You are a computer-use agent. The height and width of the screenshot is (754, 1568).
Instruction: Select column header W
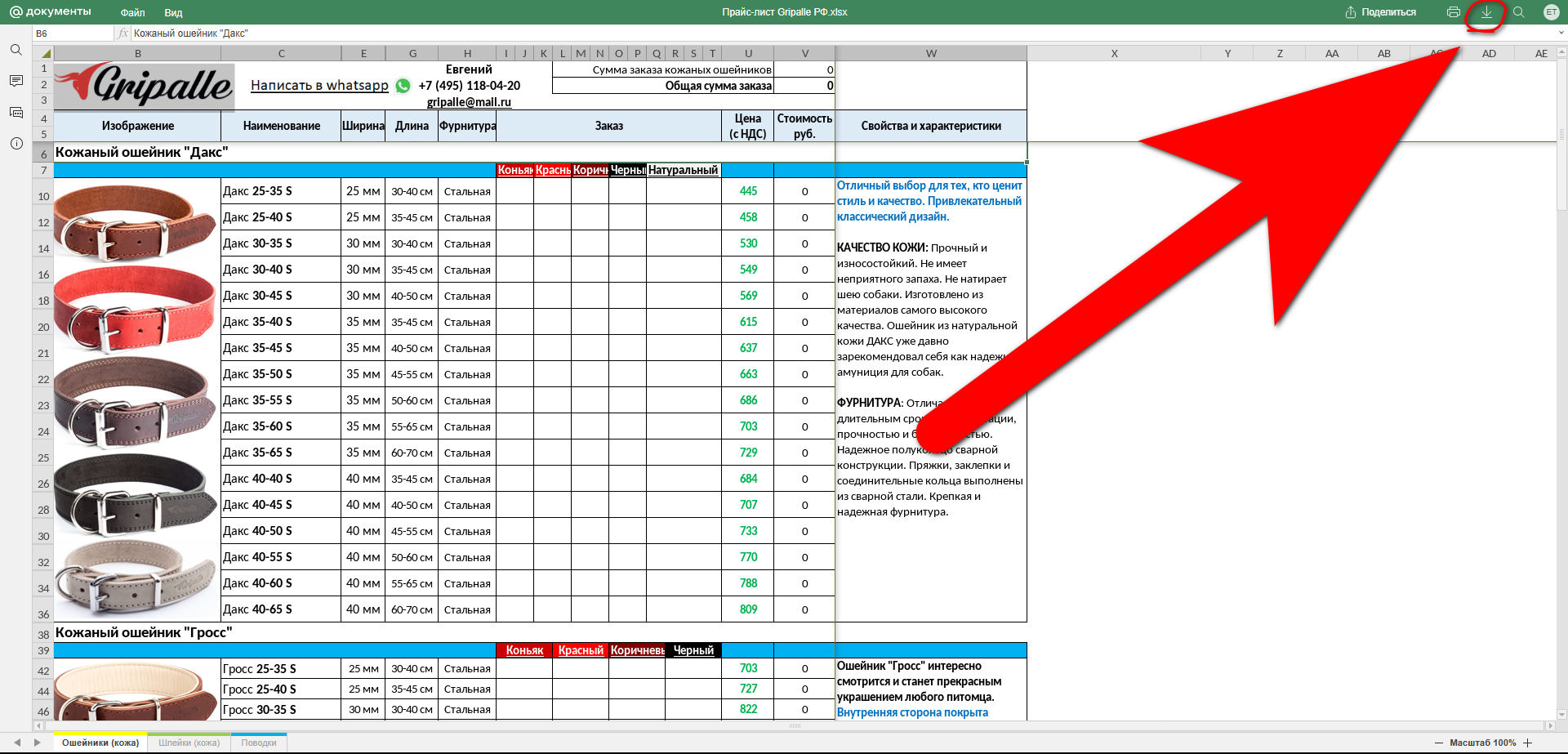(x=931, y=53)
